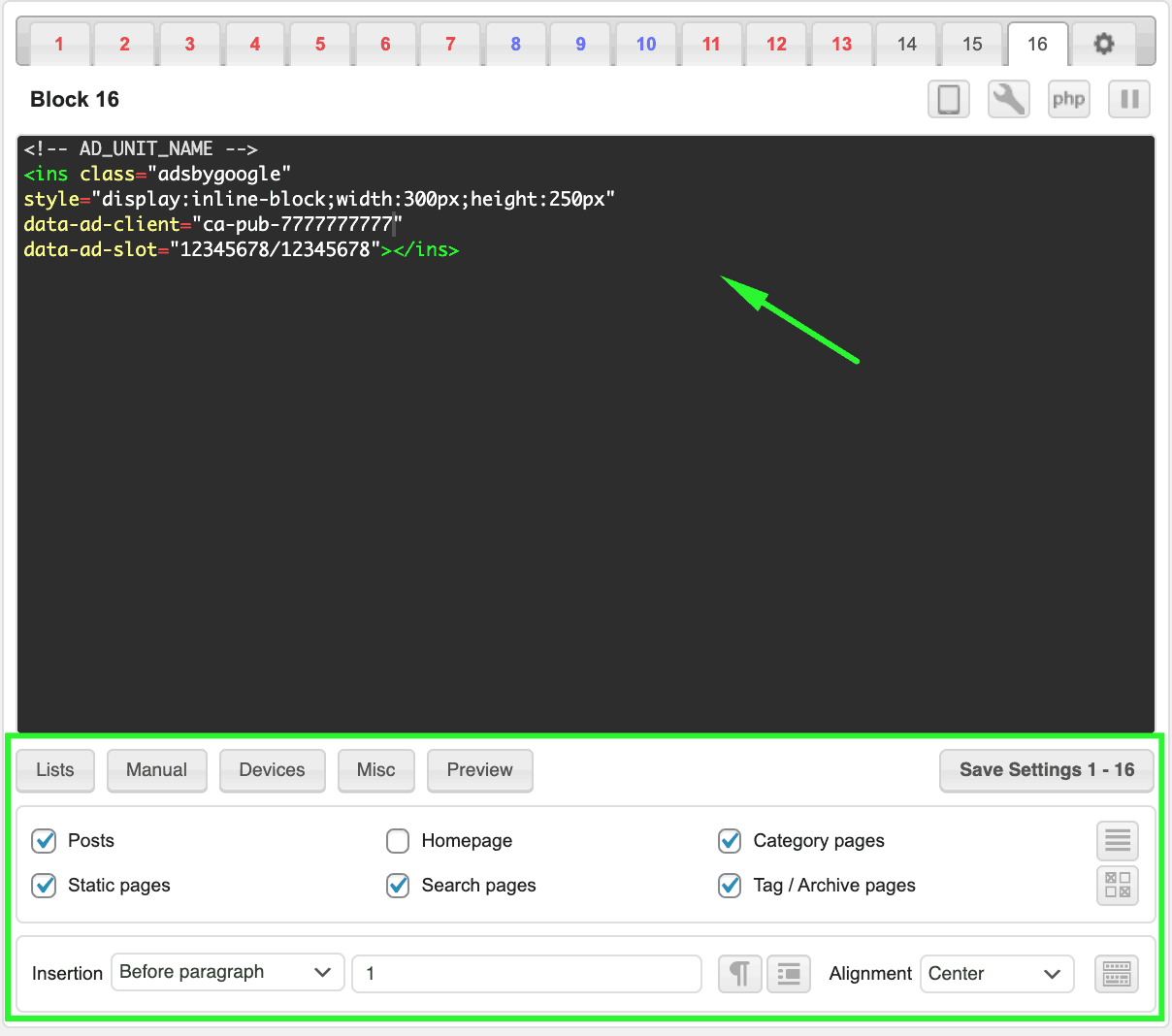Screen dimensions: 1172x1036
Task: Toggle the Static pages checkbox
Action: 44,886
